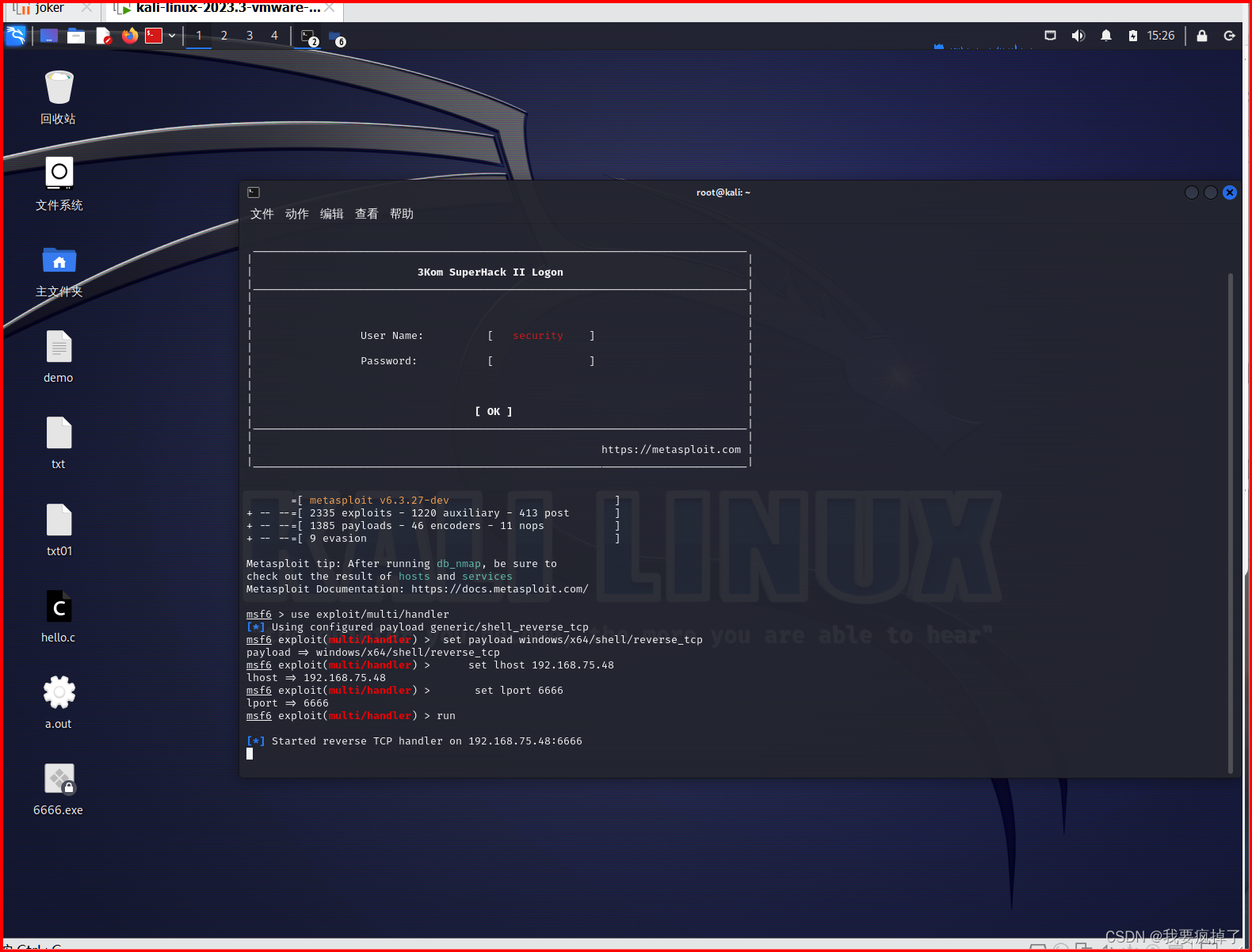Image resolution: width=1252 pixels, height=952 pixels.
Task: Open the file manager from panel
Action: coord(76,36)
